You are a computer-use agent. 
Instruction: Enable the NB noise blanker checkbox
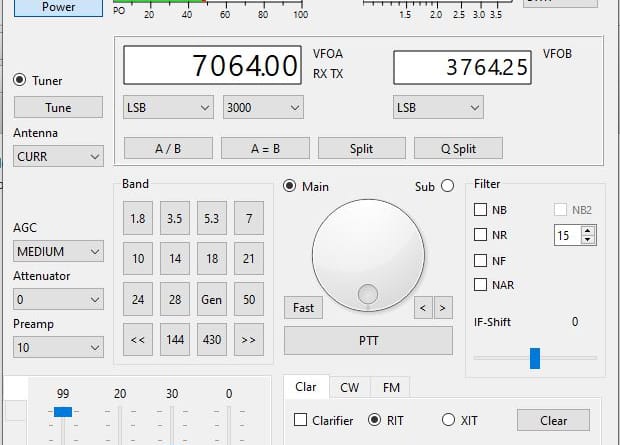(481, 210)
